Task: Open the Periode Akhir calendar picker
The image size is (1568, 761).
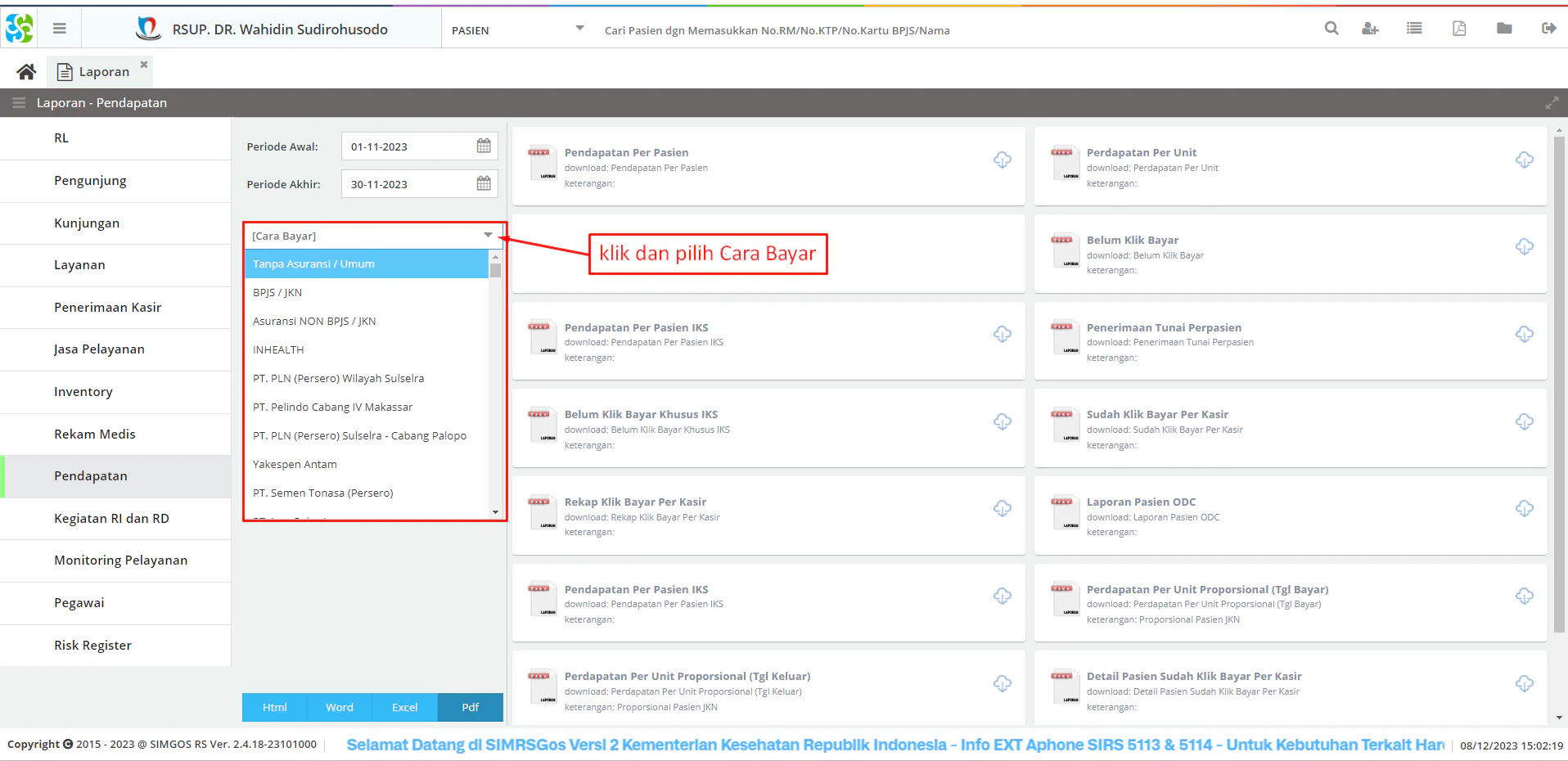Action: (484, 183)
